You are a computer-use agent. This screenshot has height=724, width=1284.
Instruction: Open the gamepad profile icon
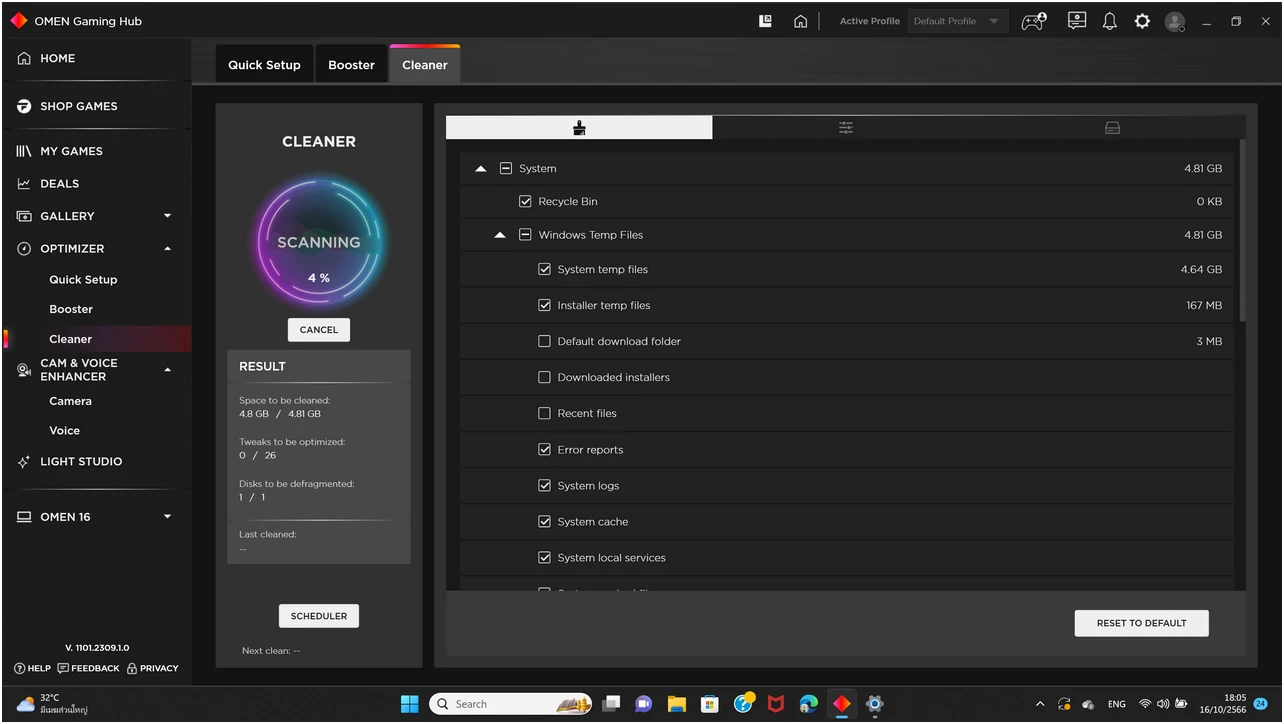click(x=1034, y=21)
